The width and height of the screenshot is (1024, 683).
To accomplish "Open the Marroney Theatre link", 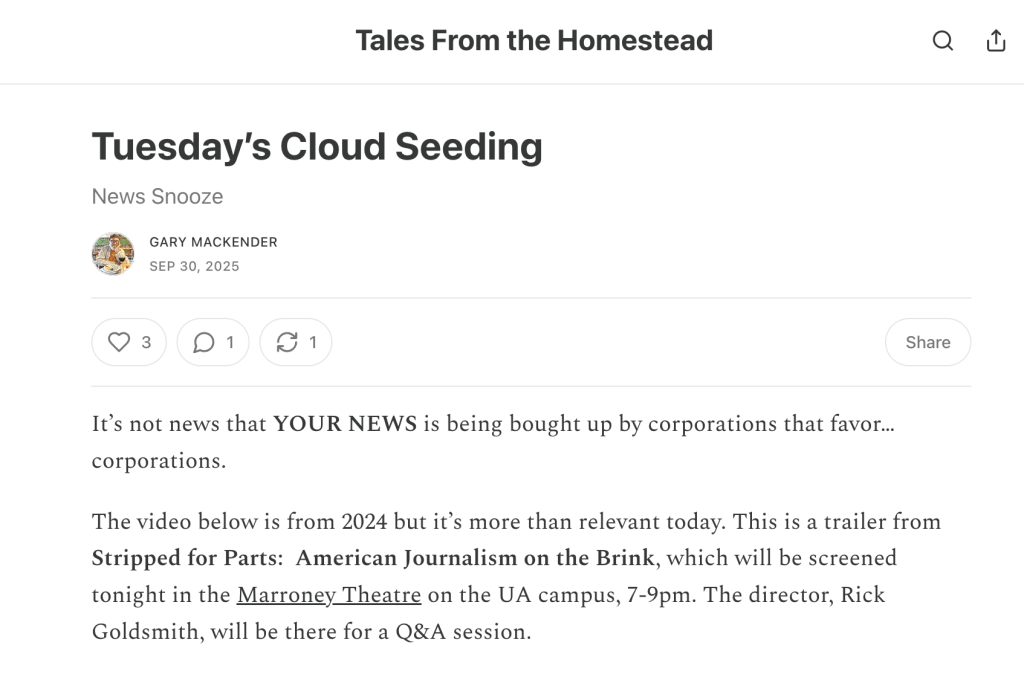I will coord(328,595).
